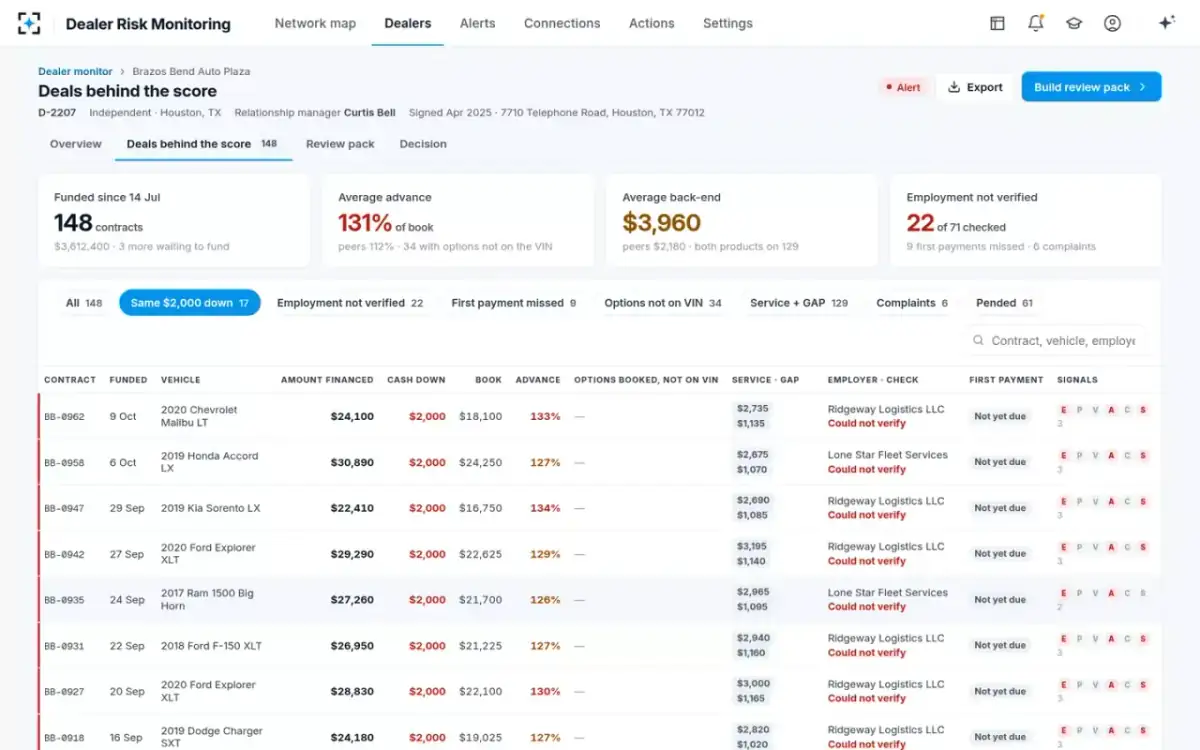1200x750 pixels.
Task: Follow the Dealer monitor breadcrumb link
Action: click(75, 71)
